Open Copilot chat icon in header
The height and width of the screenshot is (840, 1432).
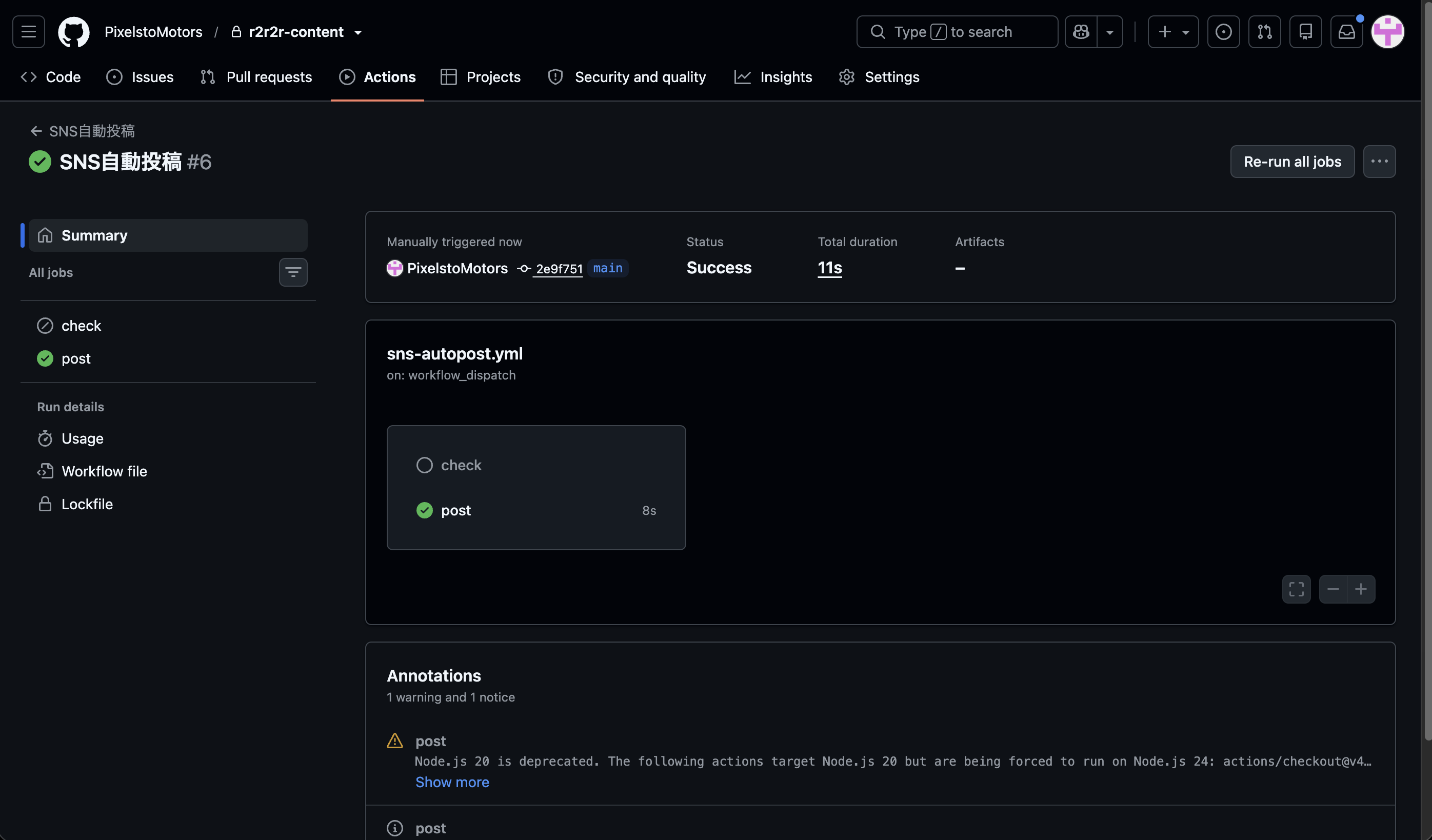pyautogui.click(x=1081, y=32)
